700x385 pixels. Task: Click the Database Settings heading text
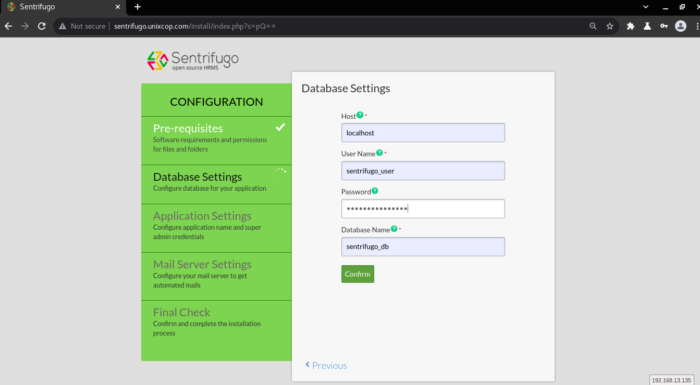pyautogui.click(x=346, y=88)
